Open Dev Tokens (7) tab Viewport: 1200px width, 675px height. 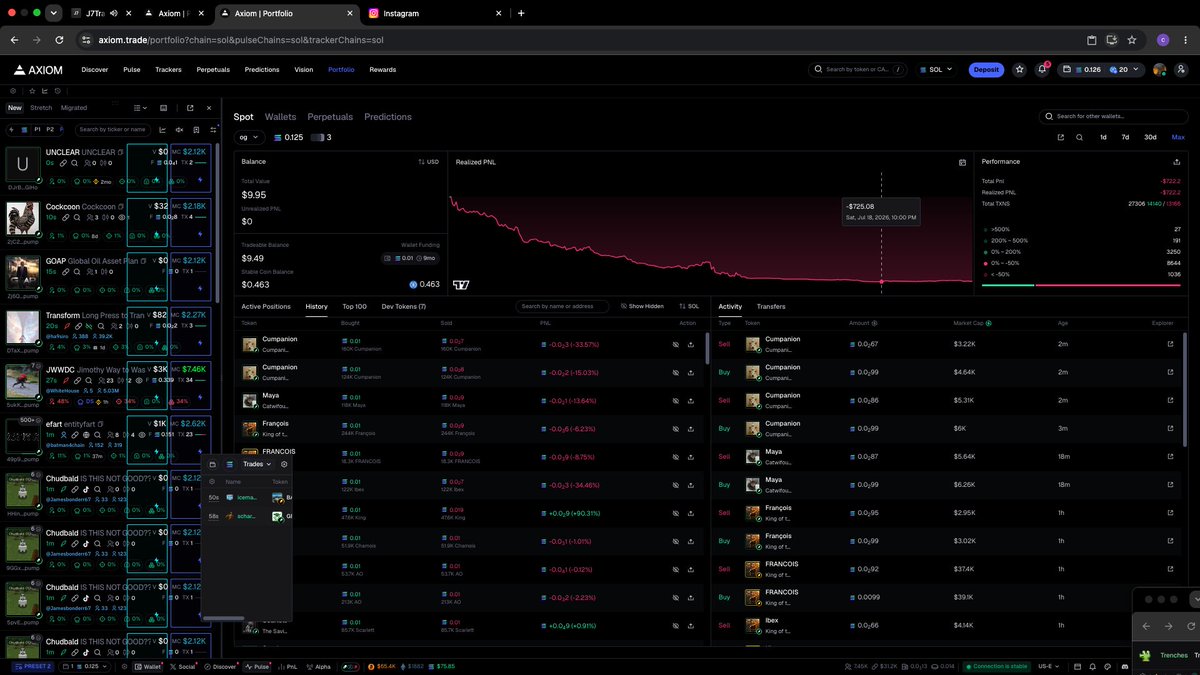pyautogui.click(x=403, y=306)
